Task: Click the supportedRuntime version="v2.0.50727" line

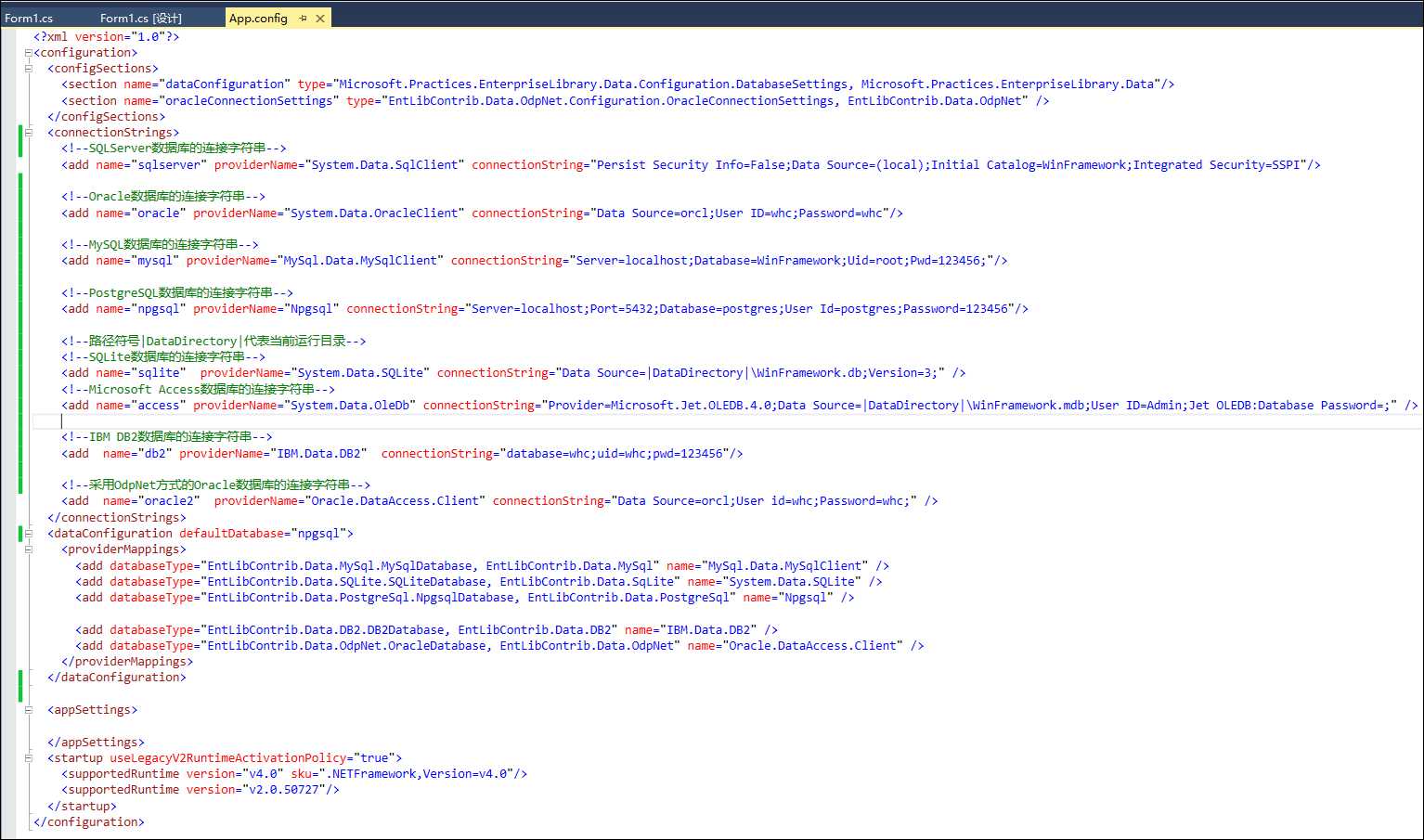Action: (x=201, y=790)
